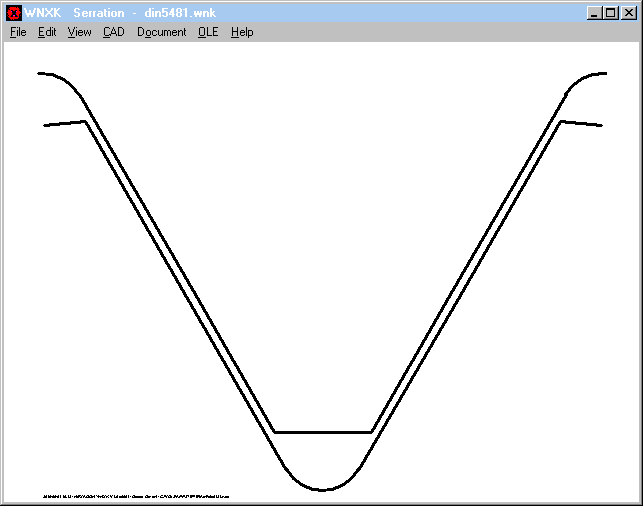Click the rounded root at bottom of serration
The height and width of the screenshot is (506, 643).
coord(323,489)
